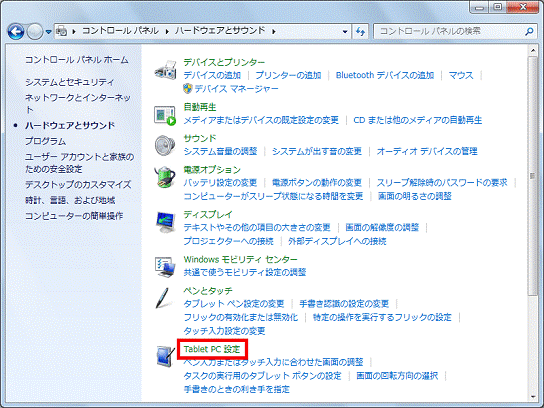This screenshot has height=408, width=544.
Task: Click the control panel icon in address bar
Action: (x=62, y=31)
